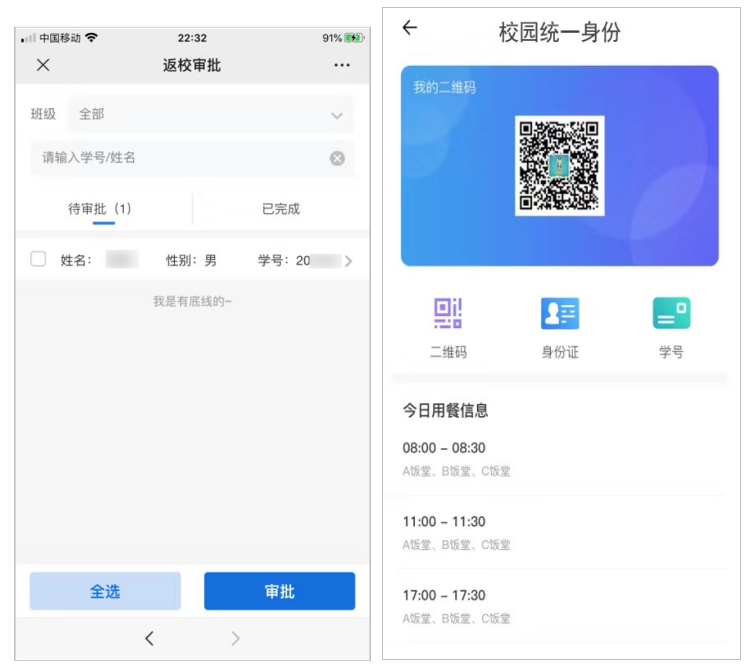Screen dimensions: 751x670
Task: Tap the 我的二维码 label on card
Action: [444, 87]
